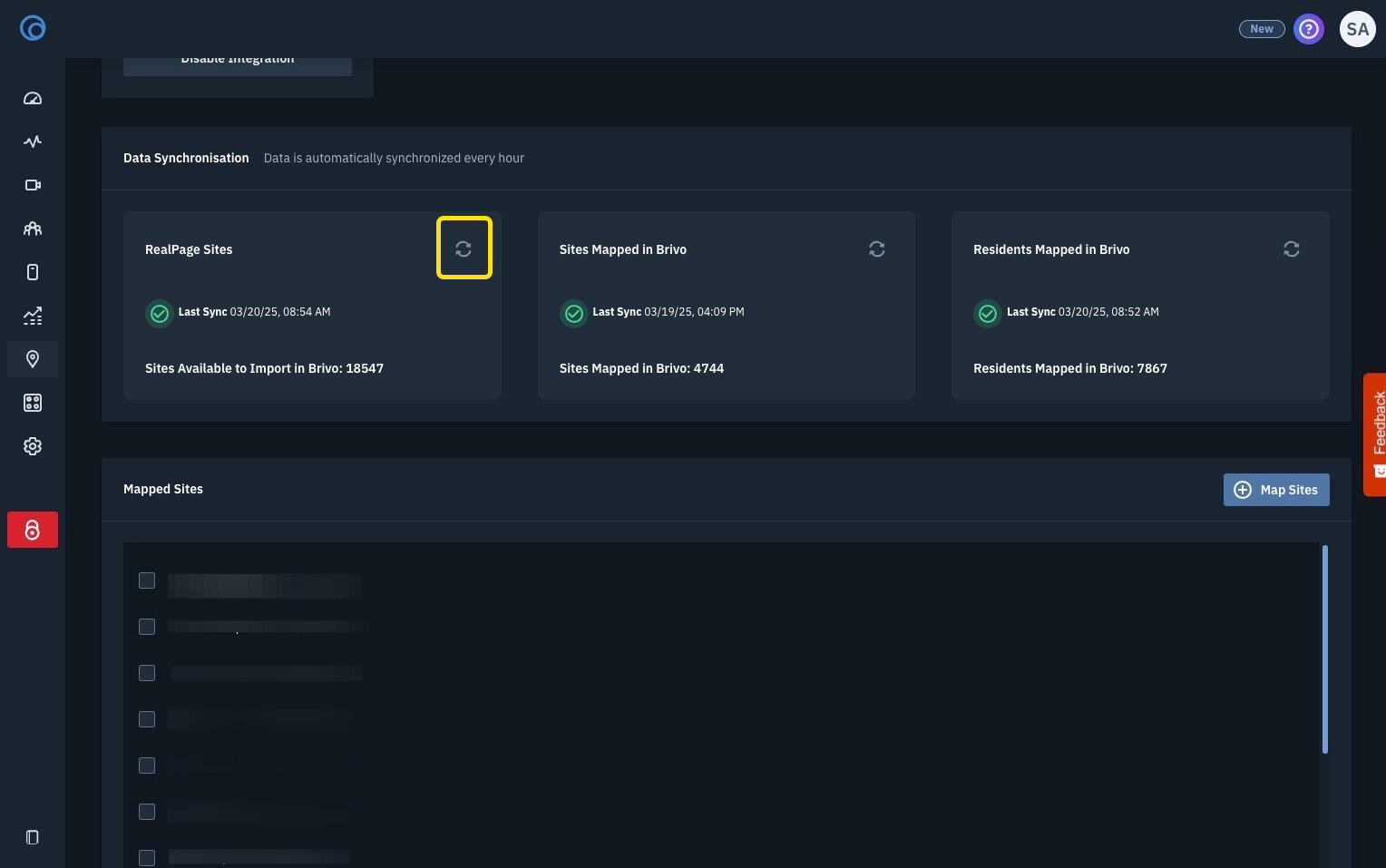Viewport: 1386px width, 868px height.
Task: Refresh Sites Mapped in Brivo sync
Action: click(877, 249)
